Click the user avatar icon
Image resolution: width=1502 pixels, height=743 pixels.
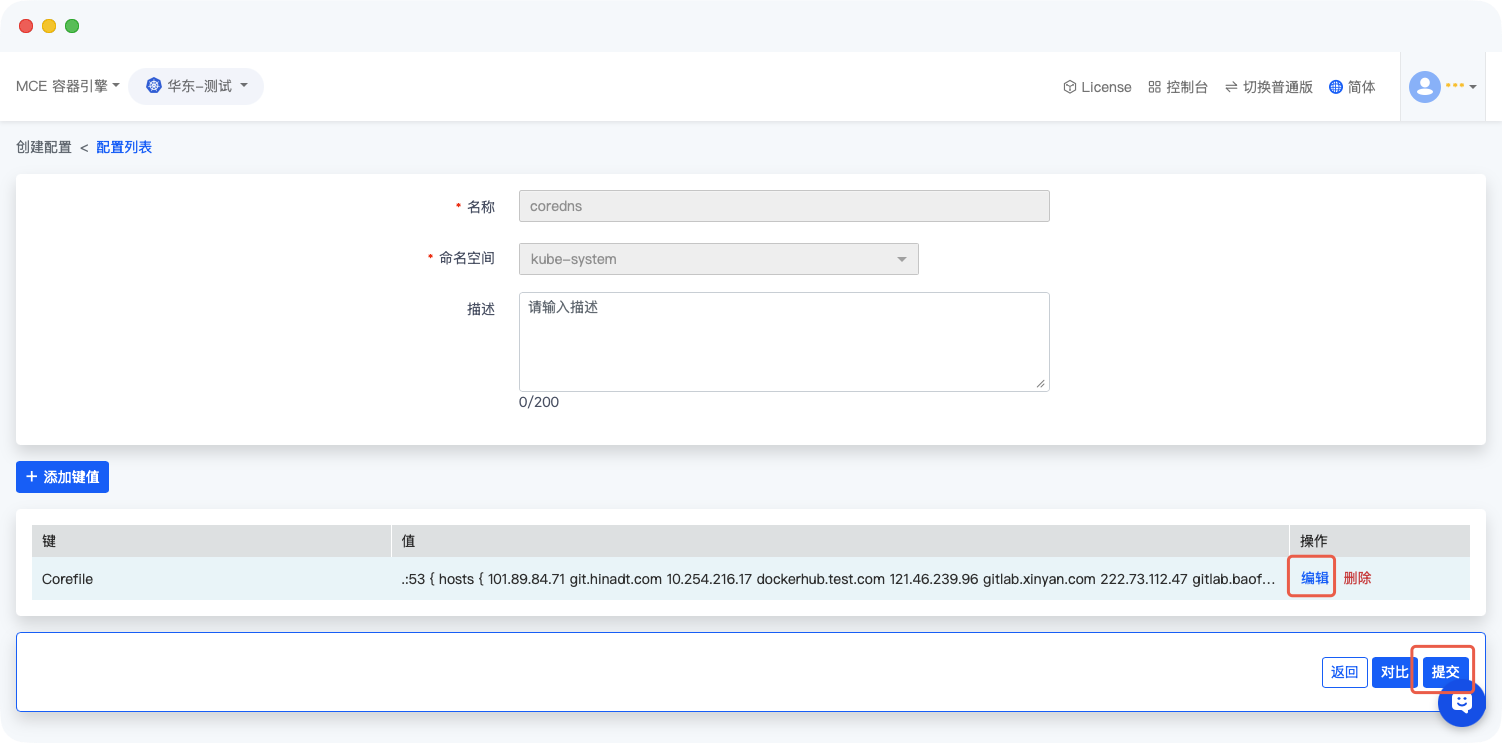click(1424, 87)
